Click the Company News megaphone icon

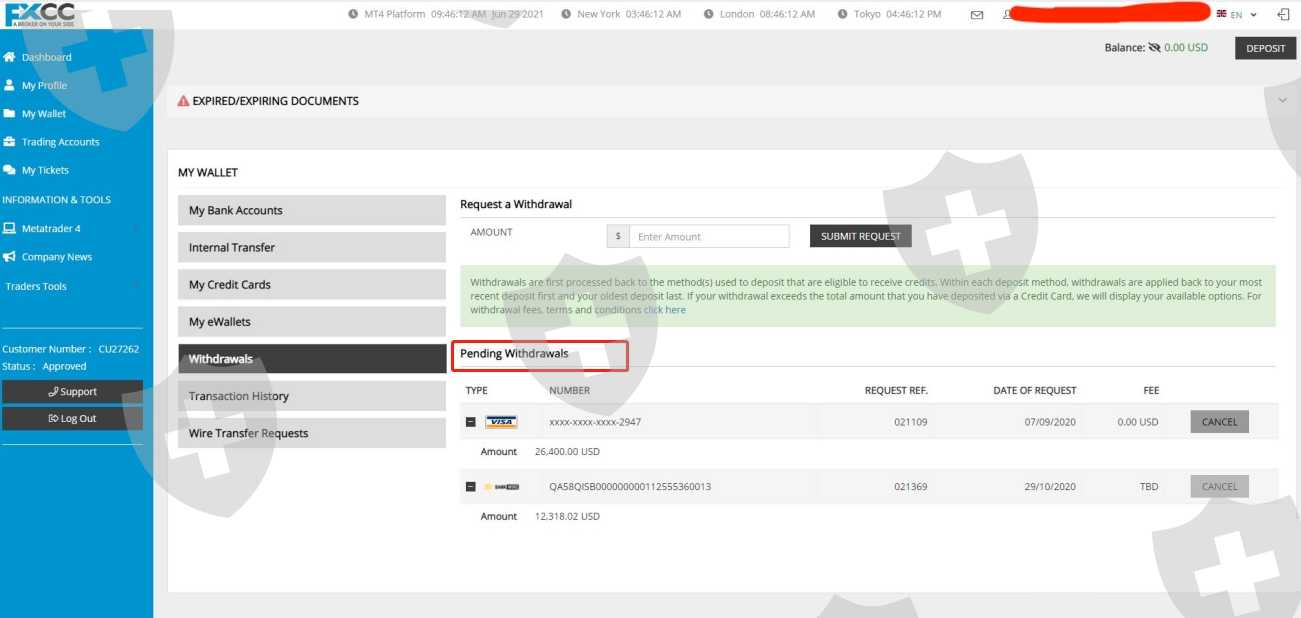coord(10,257)
